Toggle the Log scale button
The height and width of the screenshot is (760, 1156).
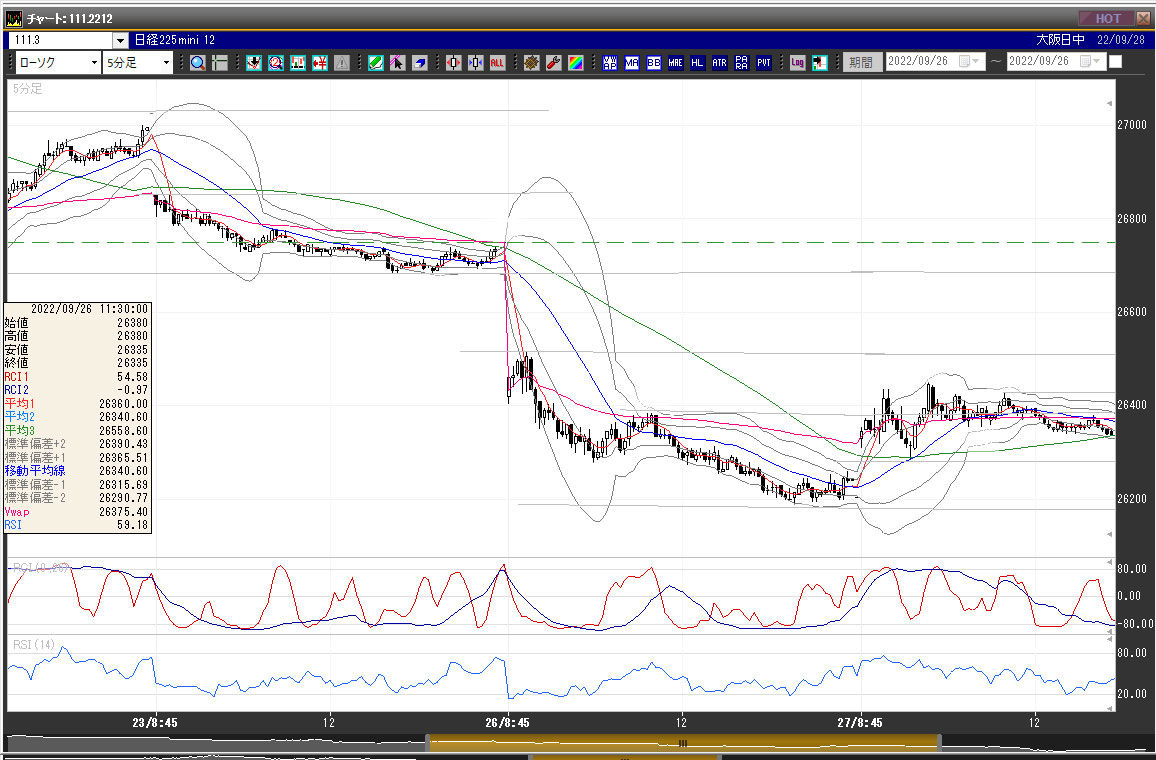tap(798, 63)
